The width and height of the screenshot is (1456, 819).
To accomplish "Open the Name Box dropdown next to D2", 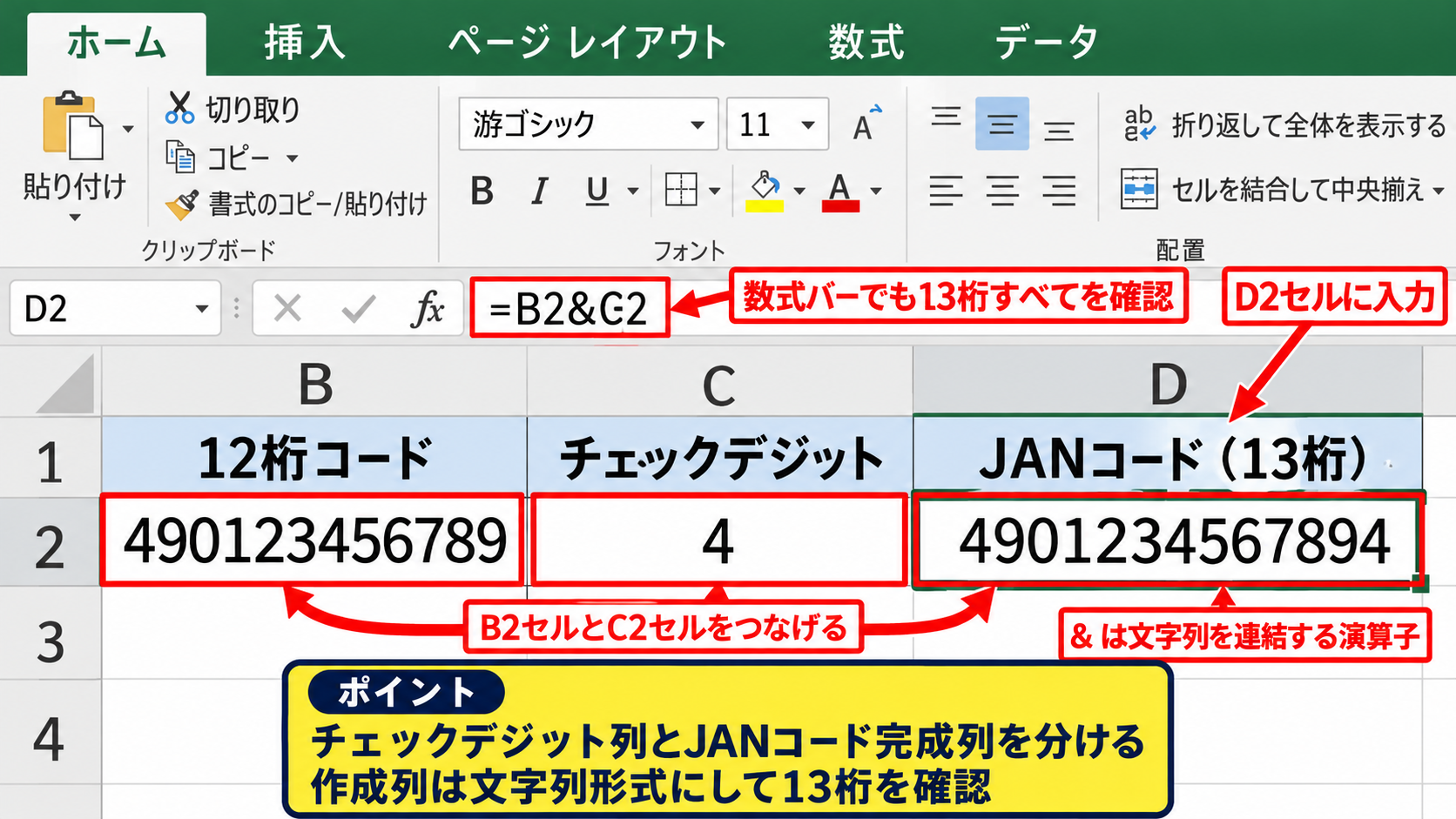I will pos(202,309).
